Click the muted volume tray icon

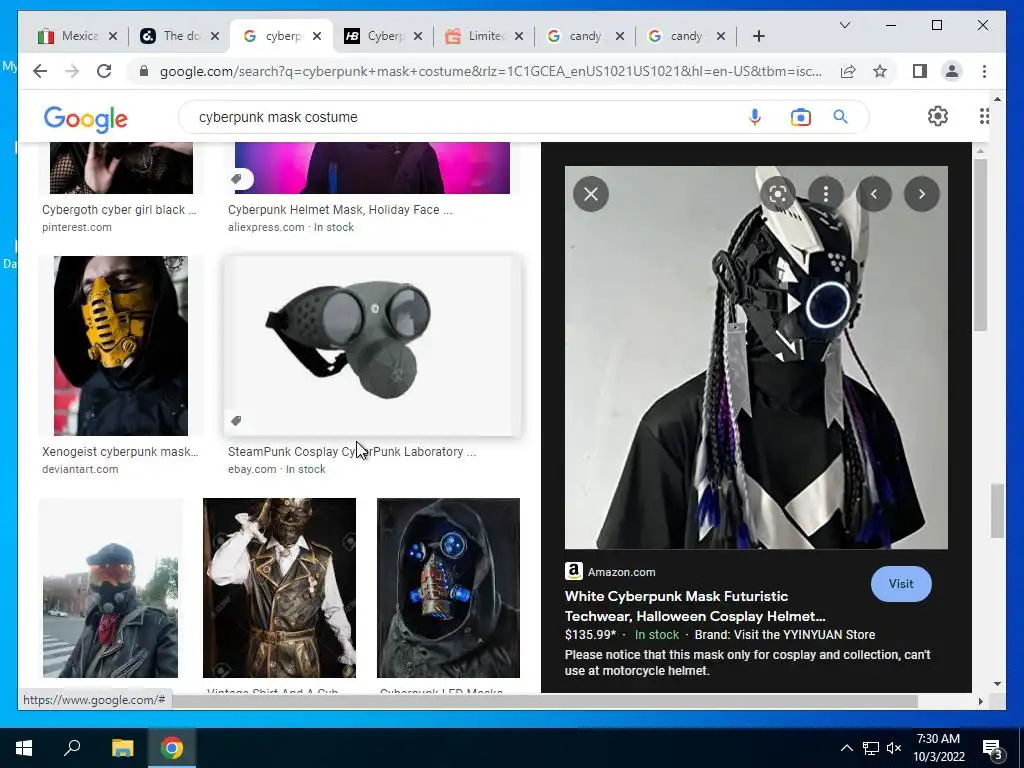[x=894, y=748]
